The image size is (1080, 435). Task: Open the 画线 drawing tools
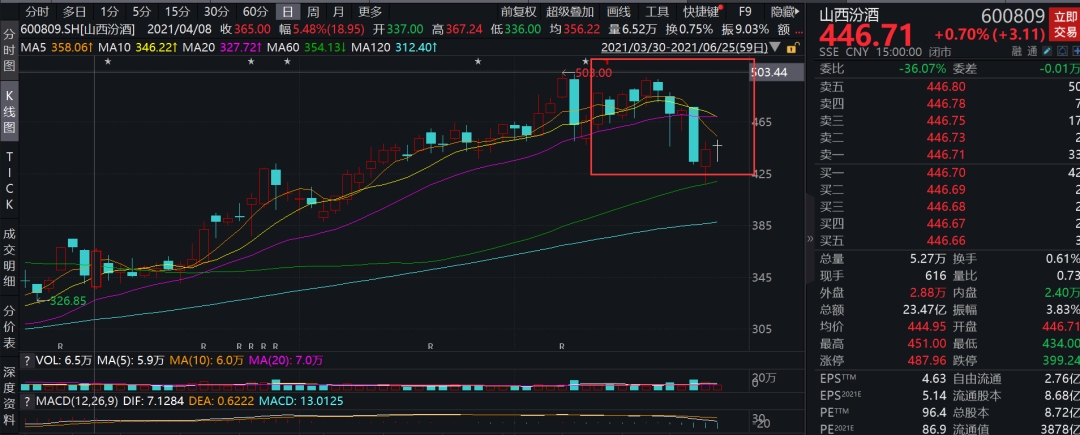click(x=619, y=11)
